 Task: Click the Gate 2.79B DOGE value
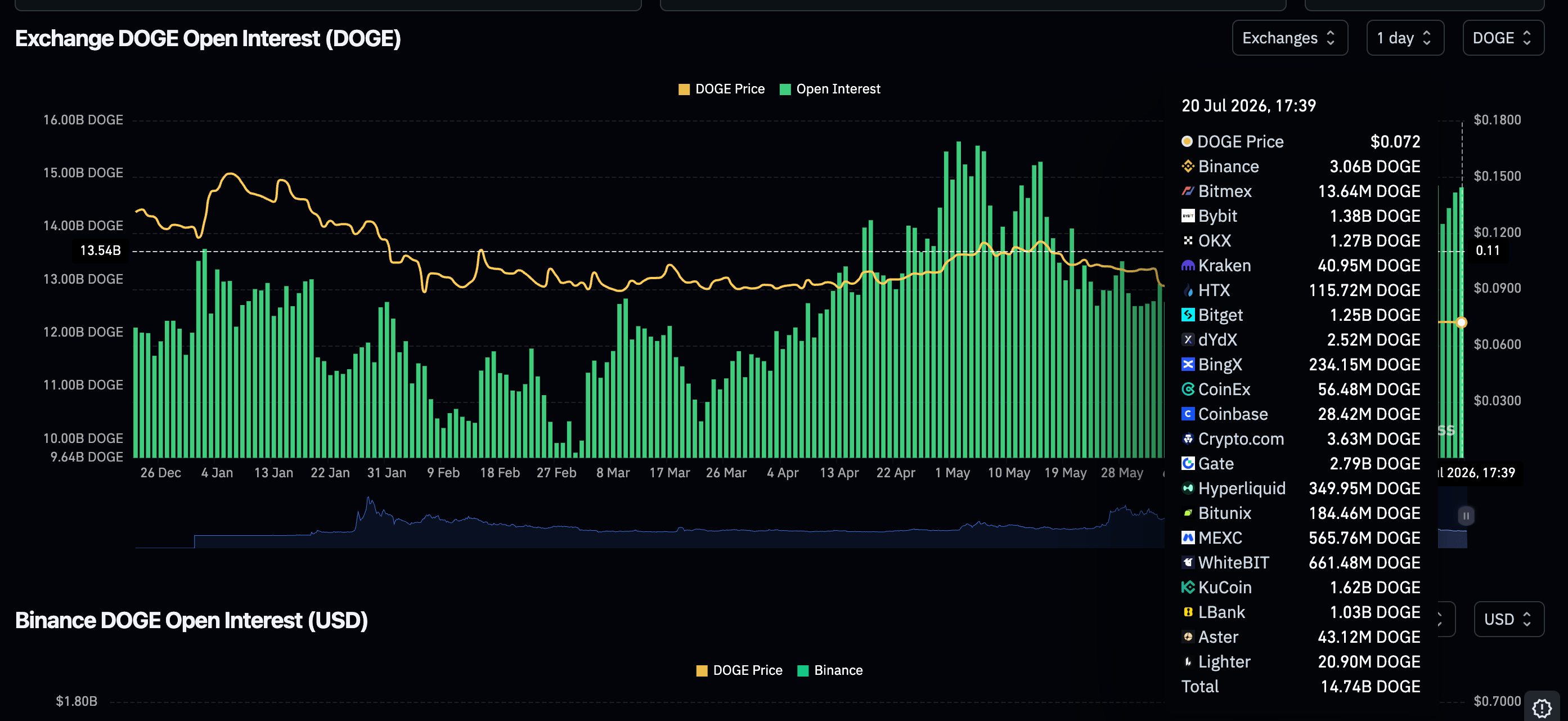coord(1374,463)
